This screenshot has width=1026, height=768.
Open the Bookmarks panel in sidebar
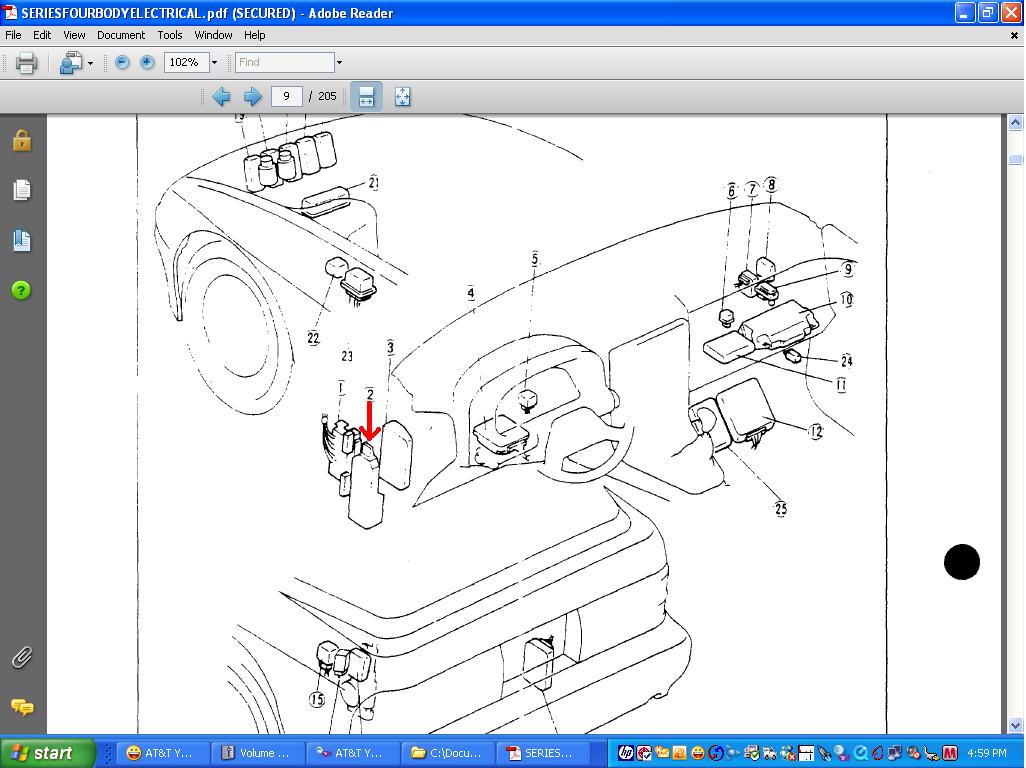(x=21, y=240)
